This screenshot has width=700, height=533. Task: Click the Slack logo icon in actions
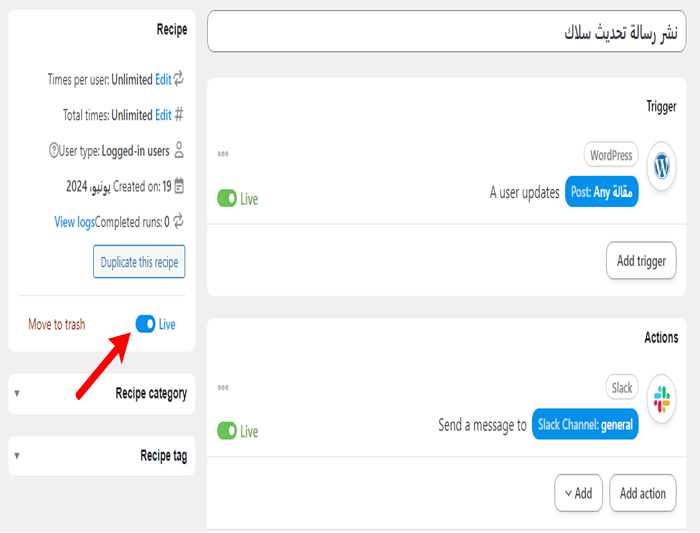click(661, 399)
